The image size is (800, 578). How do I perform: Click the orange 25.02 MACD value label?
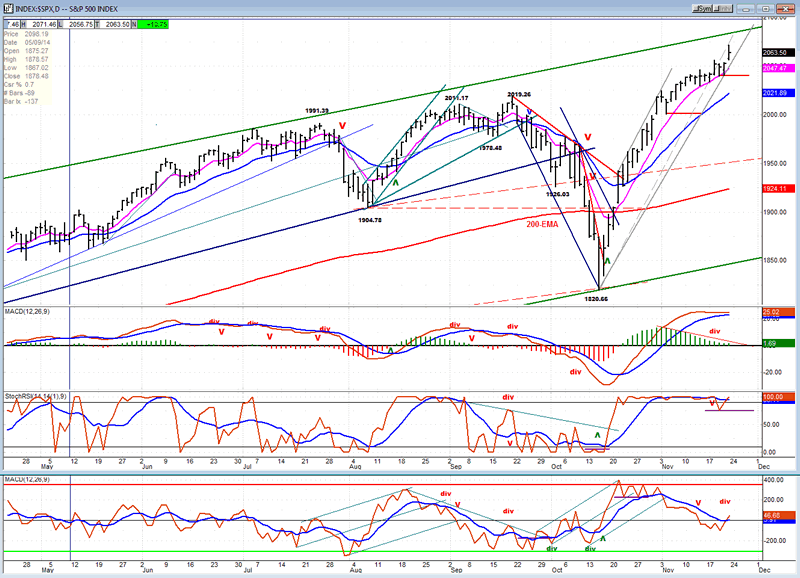[778, 312]
